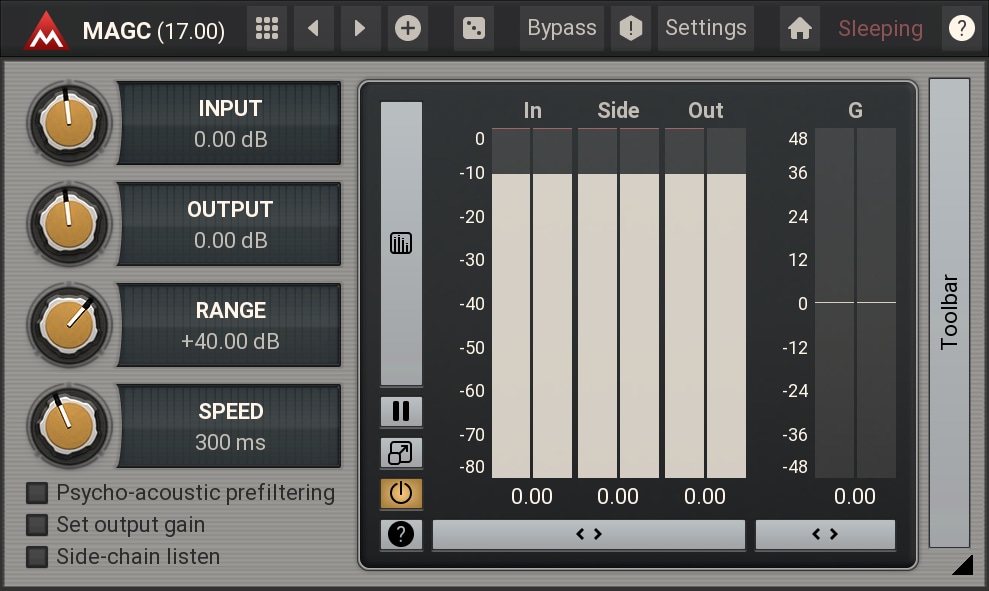989x591 pixels.
Task: Open the Settings menu
Action: (705, 28)
